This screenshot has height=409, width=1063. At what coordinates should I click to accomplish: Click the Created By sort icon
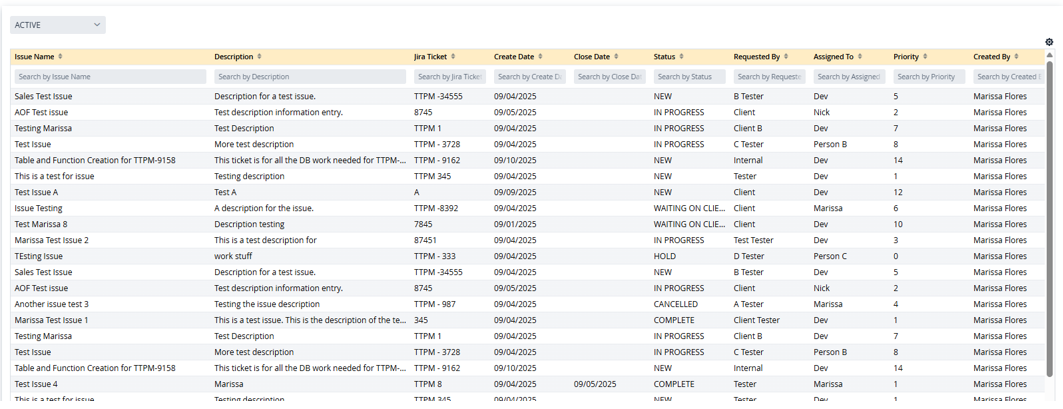(x=1016, y=57)
